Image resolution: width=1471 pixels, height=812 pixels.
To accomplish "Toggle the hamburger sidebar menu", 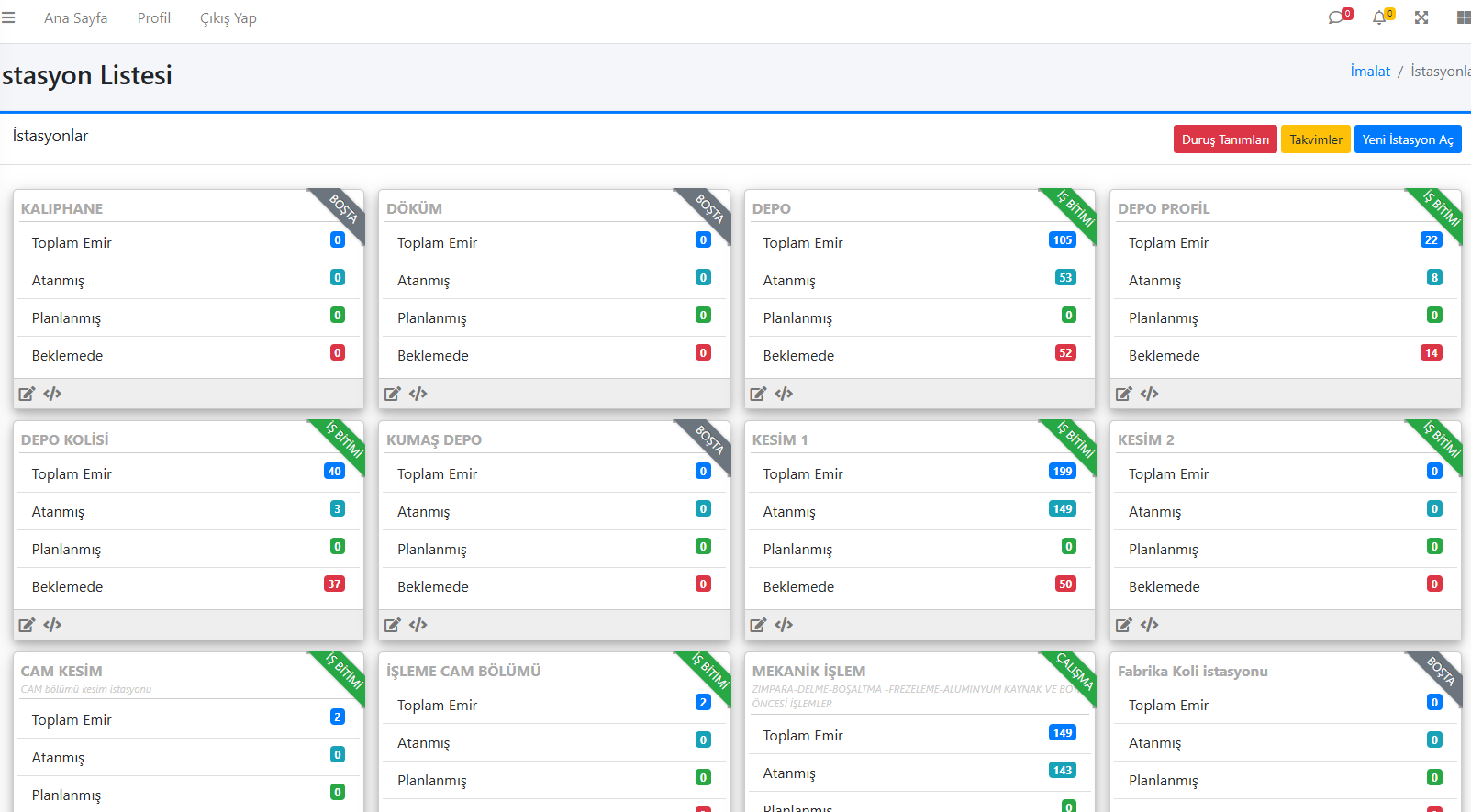I will (8, 18).
